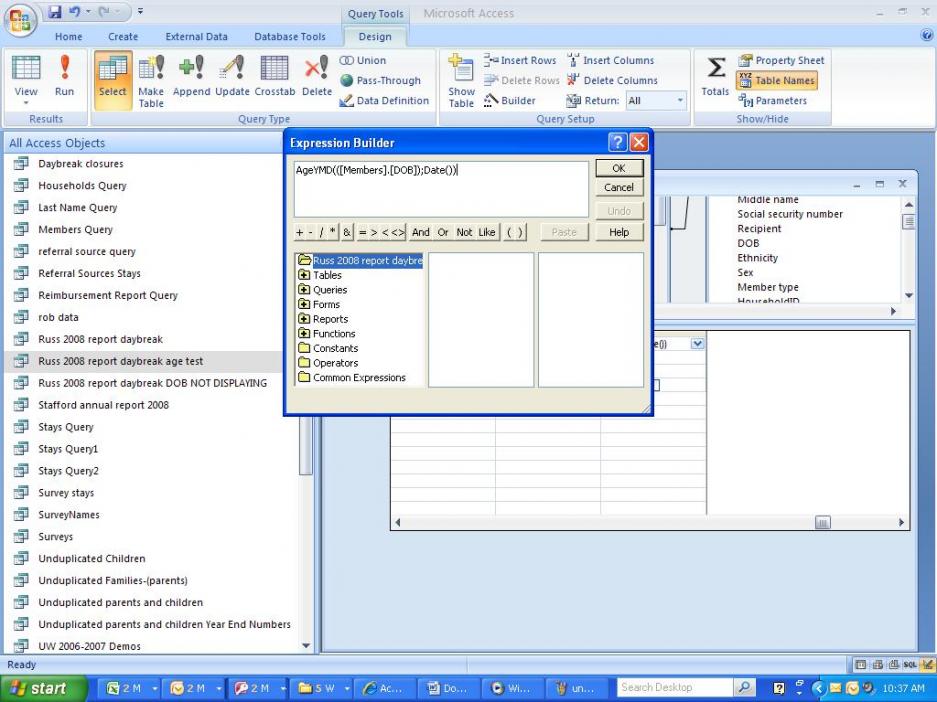Image resolution: width=937 pixels, height=702 pixels.
Task: Open the View datasheet icon
Action: pos(26,68)
